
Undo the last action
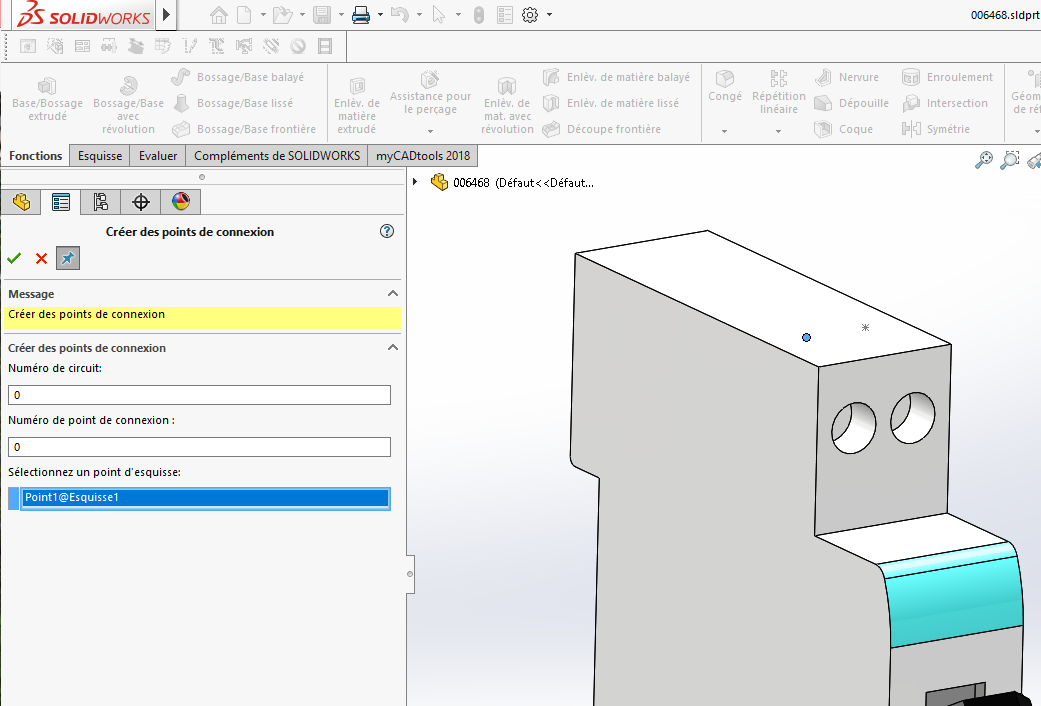(x=400, y=15)
